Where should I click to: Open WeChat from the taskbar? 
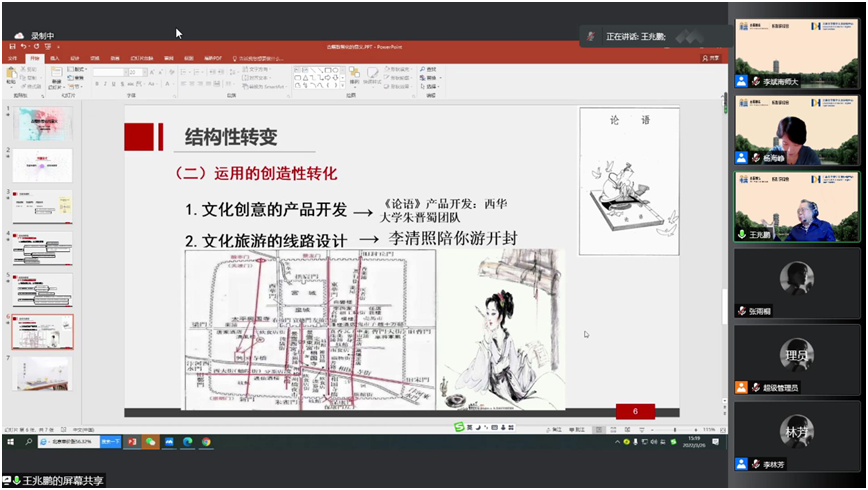click(x=151, y=442)
